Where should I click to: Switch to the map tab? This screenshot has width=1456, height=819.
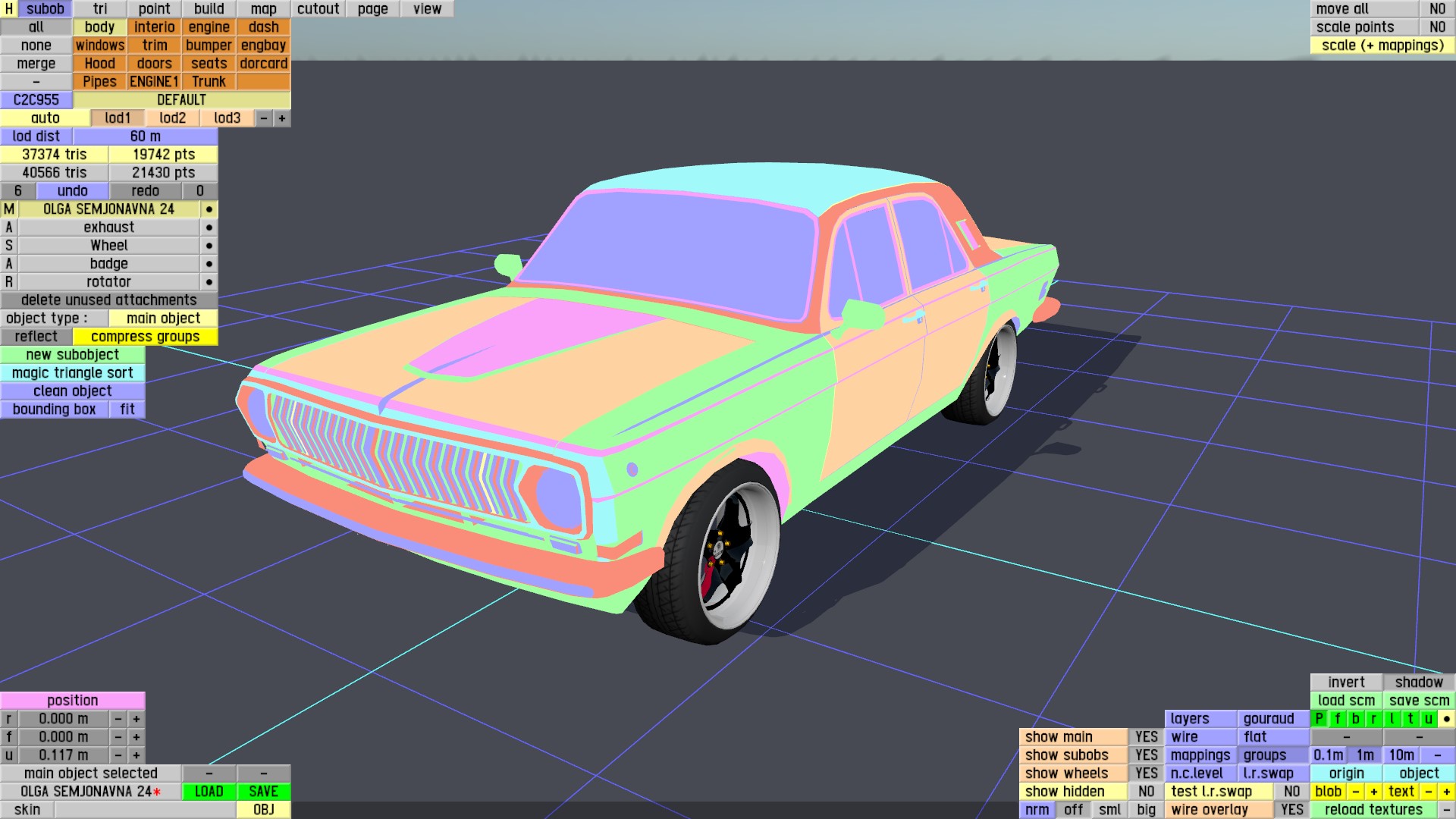tap(263, 9)
